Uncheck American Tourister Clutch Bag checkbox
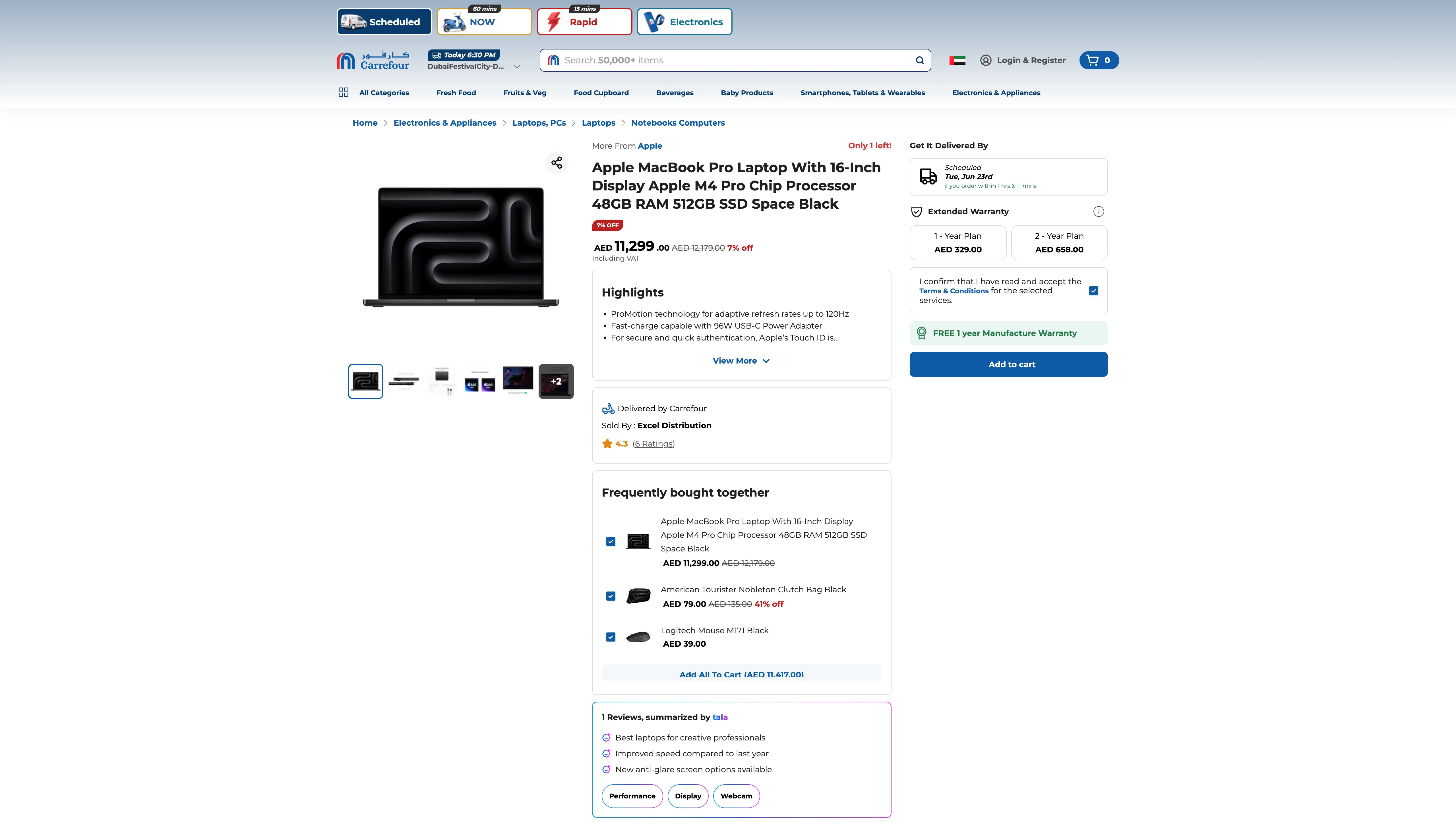The image size is (1456, 828). pyautogui.click(x=610, y=596)
